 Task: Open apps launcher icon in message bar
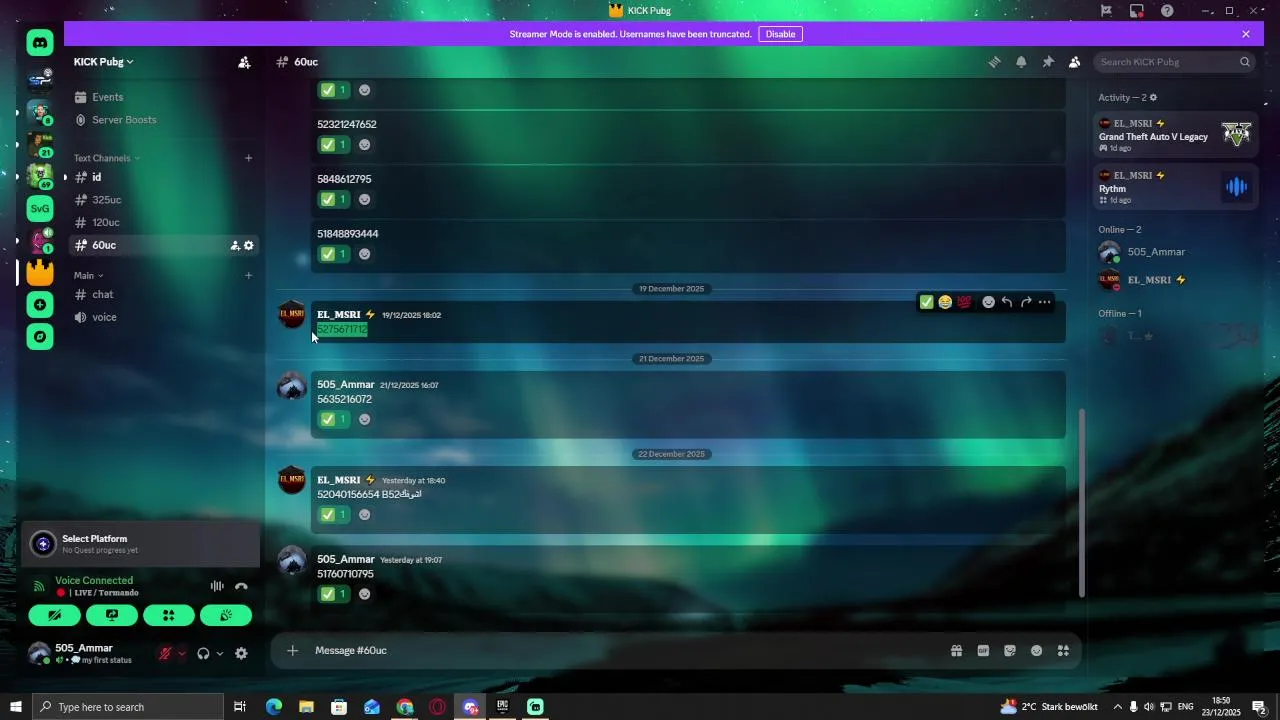pos(1063,651)
